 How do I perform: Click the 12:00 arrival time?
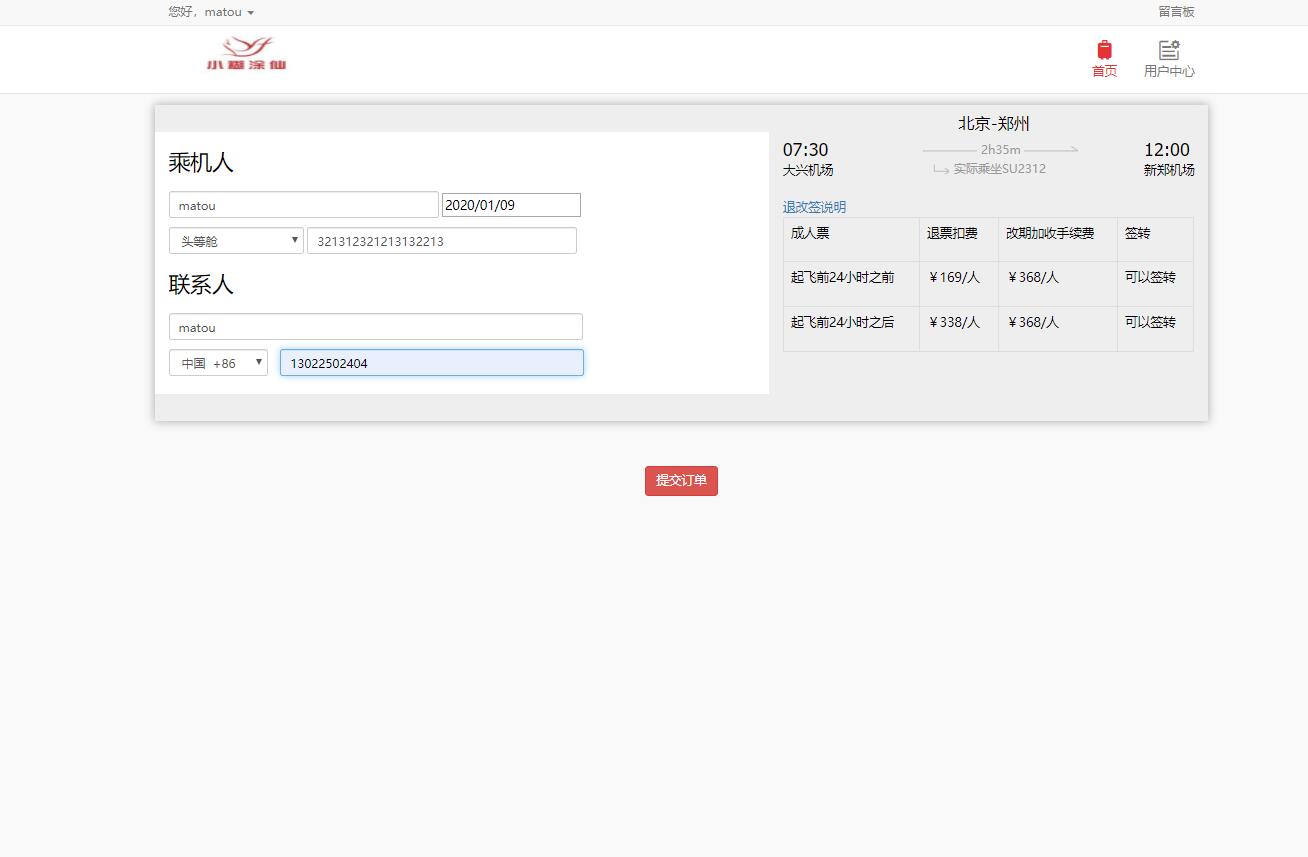coord(1167,150)
